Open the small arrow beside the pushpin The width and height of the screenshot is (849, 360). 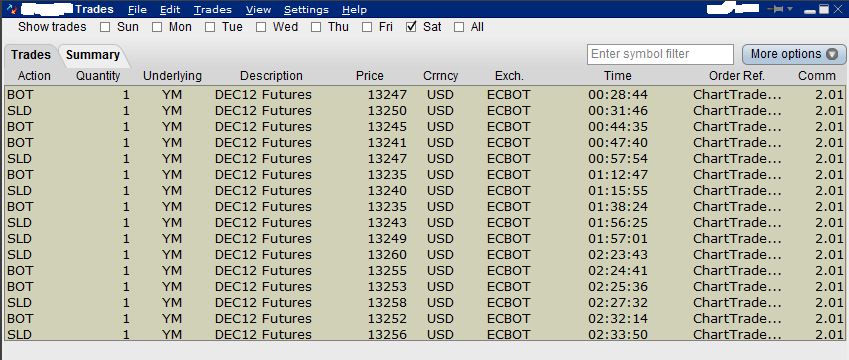point(790,9)
